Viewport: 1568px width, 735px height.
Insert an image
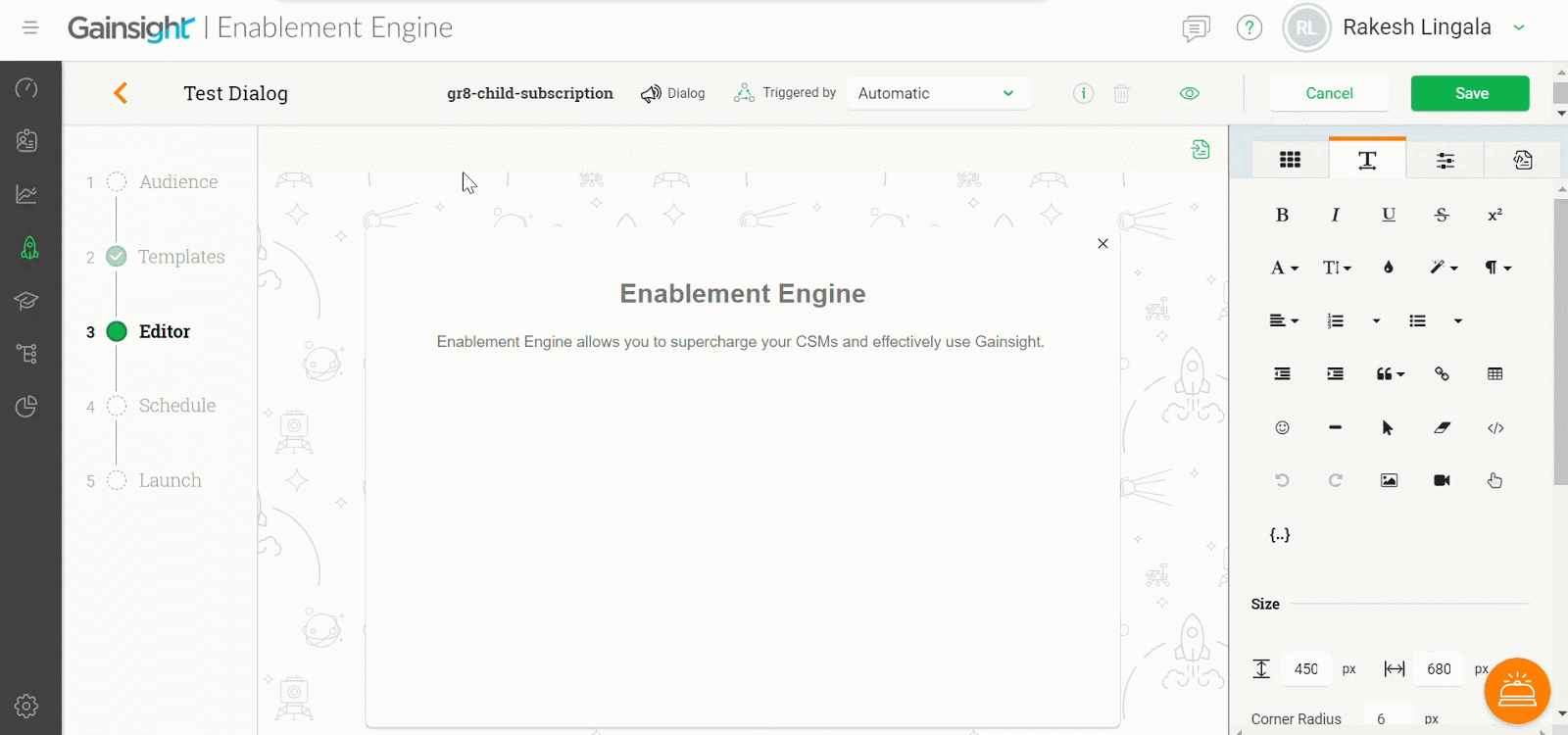(1389, 480)
